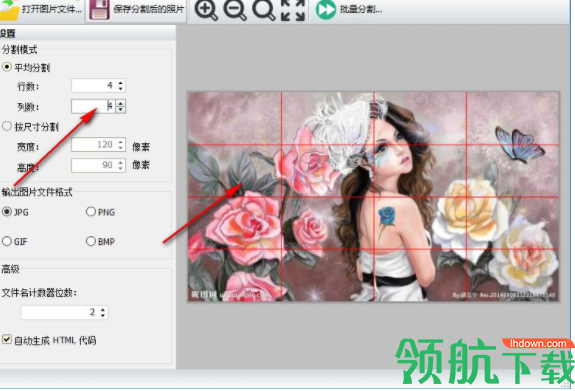Click the 行数 input field

point(98,85)
